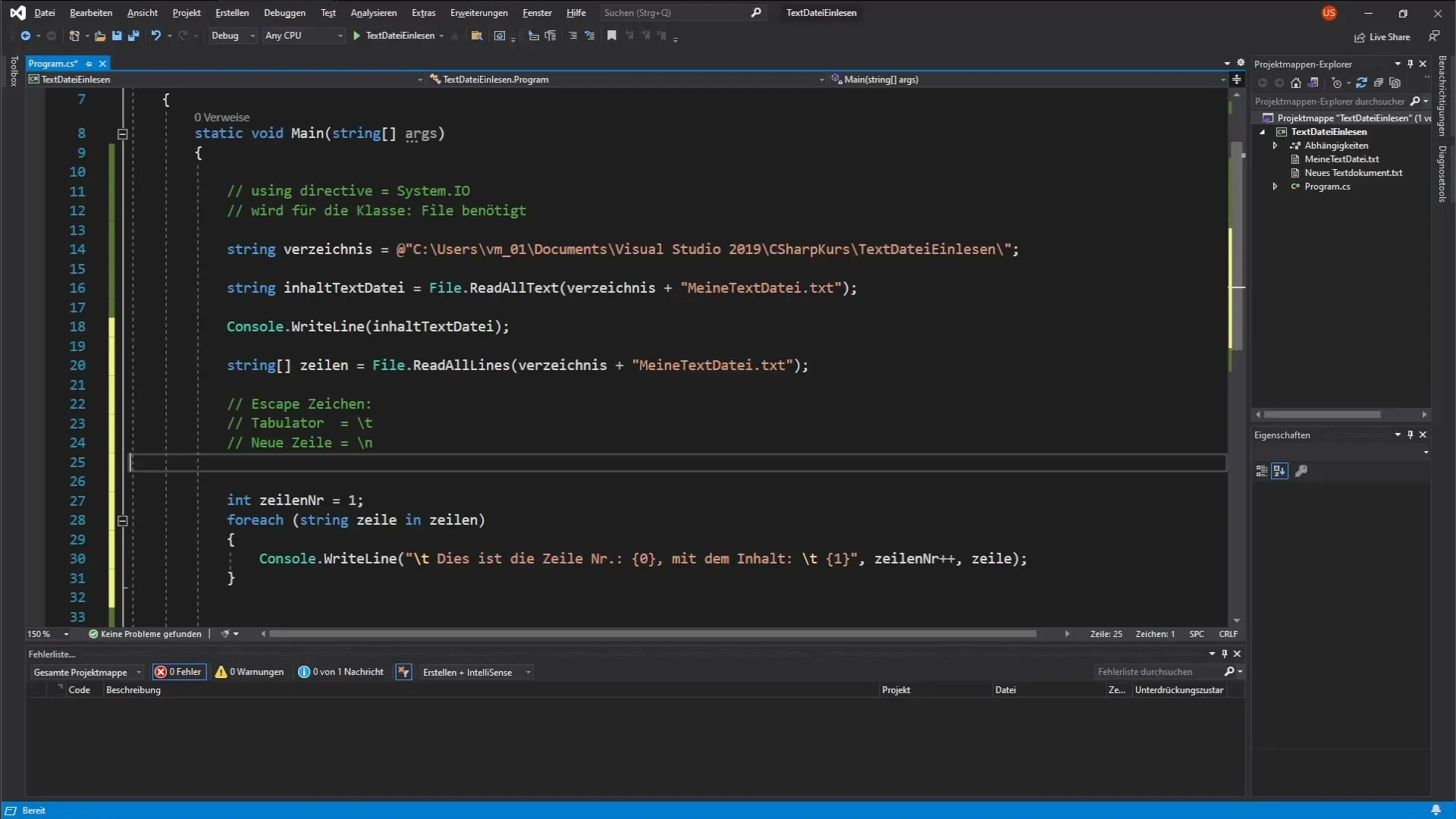Toggle auto-hide pin of Fehlerliste panel
This screenshot has width=1456, height=819.
[x=1224, y=654]
